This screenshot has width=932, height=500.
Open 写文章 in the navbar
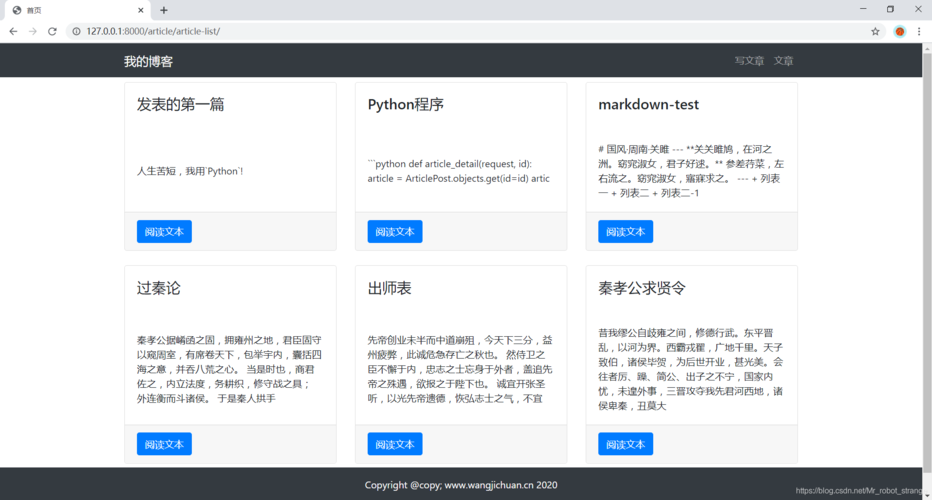point(749,61)
